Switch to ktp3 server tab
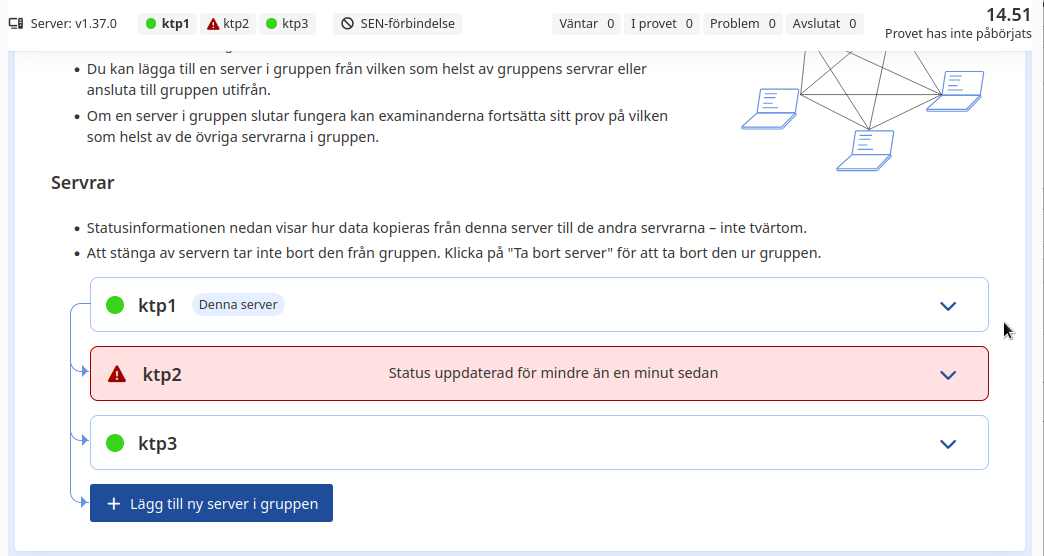The image size is (1044, 556). [287, 24]
